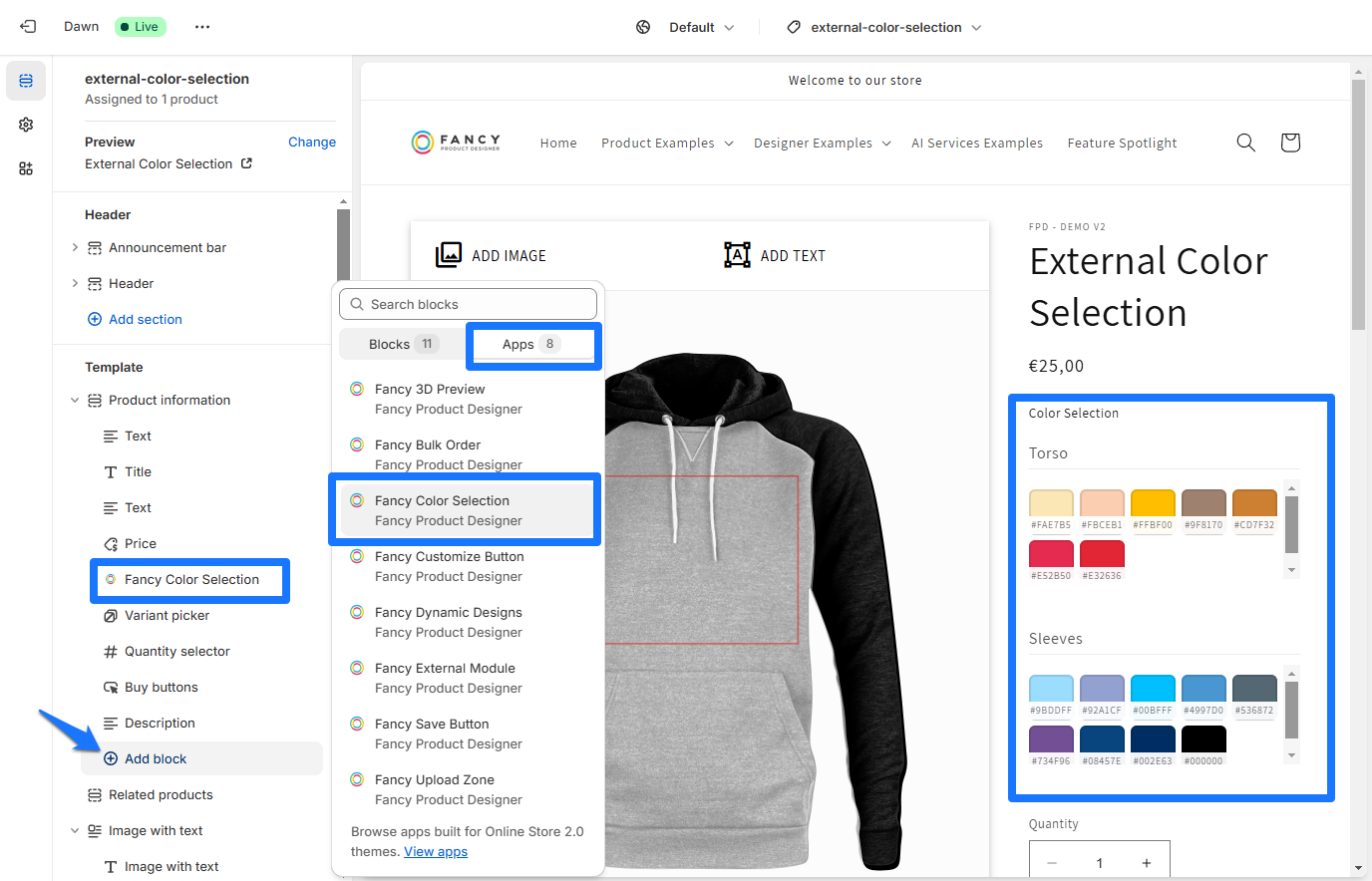1372x881 pixels.
Task: Select Fancy Customize Button app block
Action: point(468,566)
